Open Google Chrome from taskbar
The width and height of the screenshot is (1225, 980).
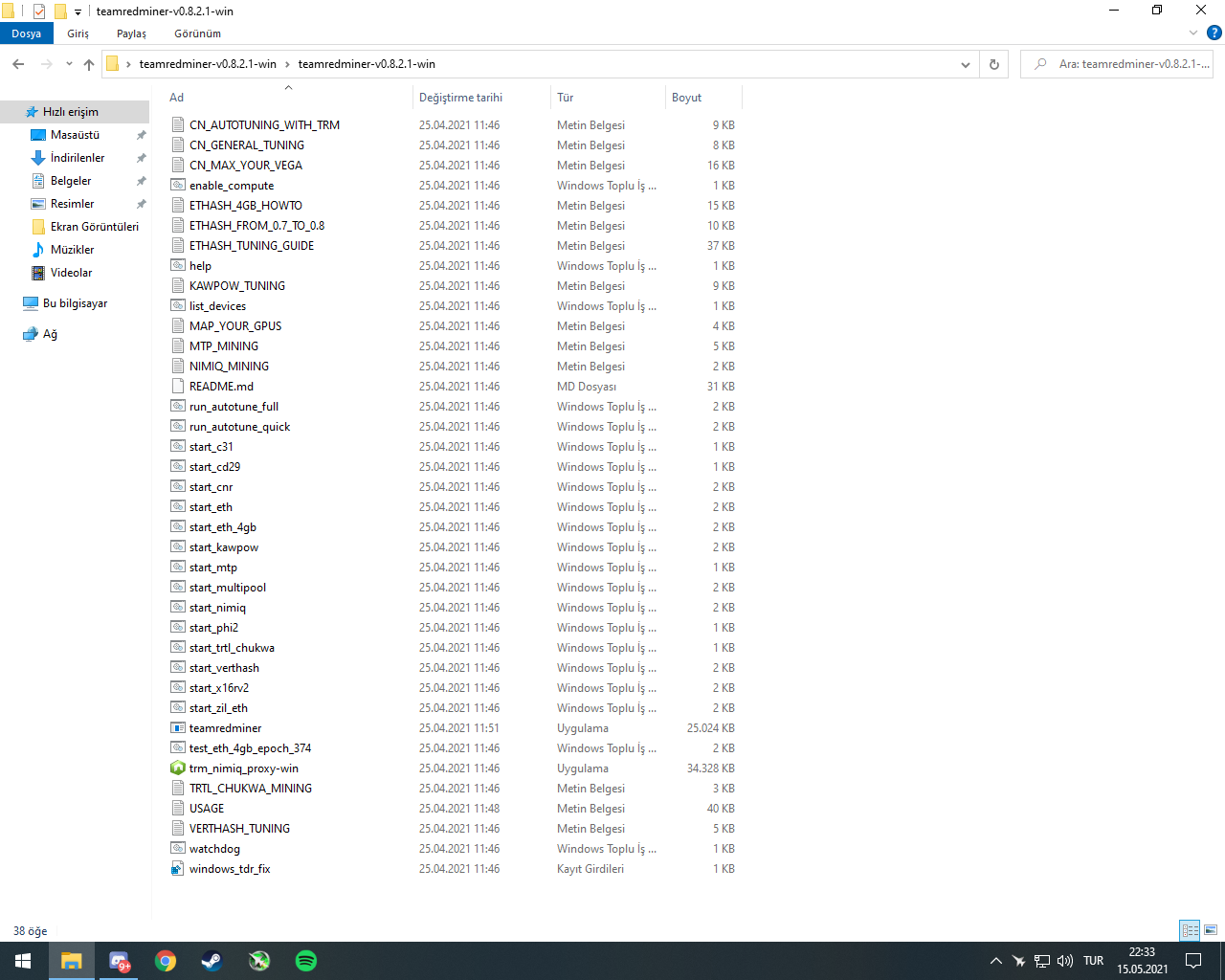pos(166,961)
